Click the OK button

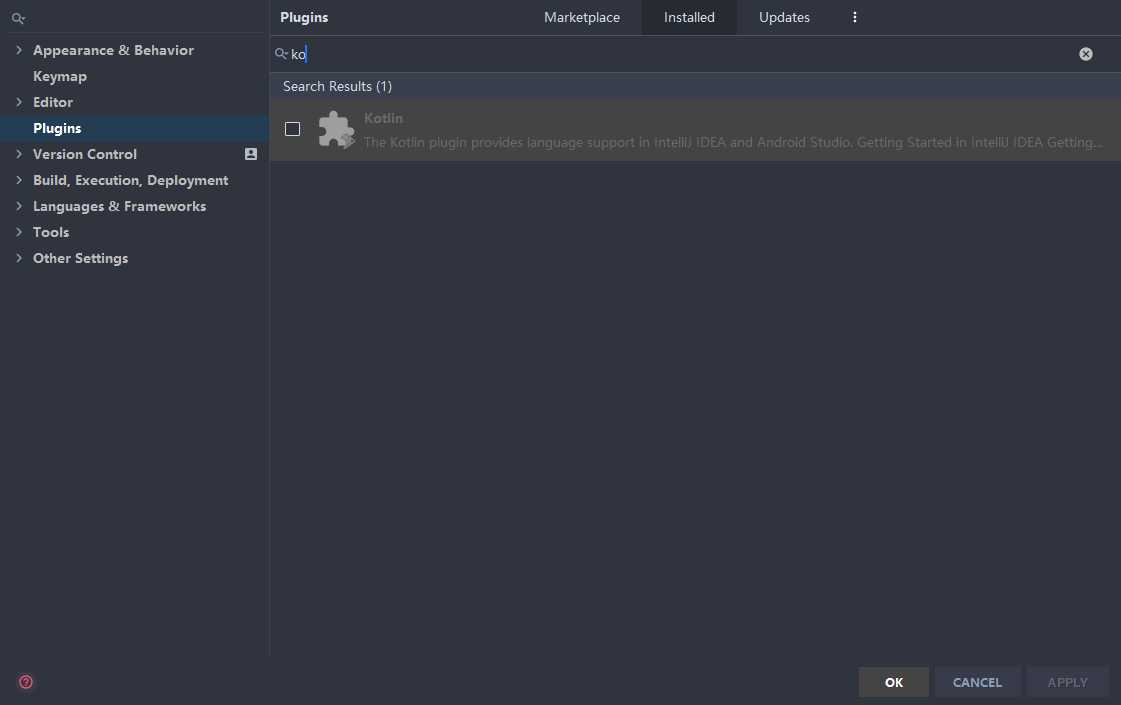click(x=893, y=682)
